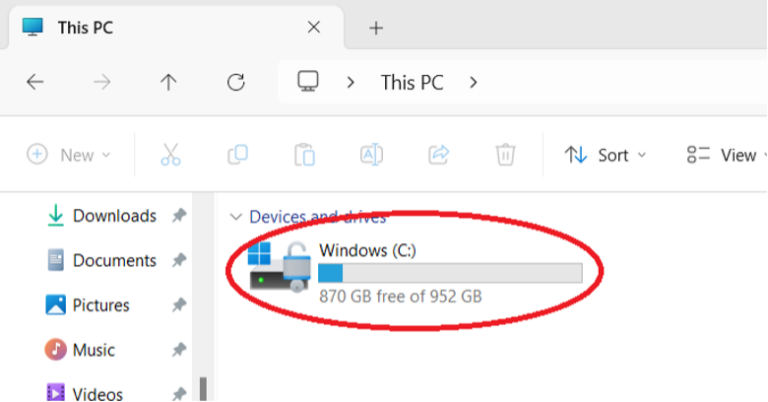Image resolution: width=768 pixels, height=402 pixels.
Task: Go up one folder level
Action: pyautogui.click(x=169, y=82)
